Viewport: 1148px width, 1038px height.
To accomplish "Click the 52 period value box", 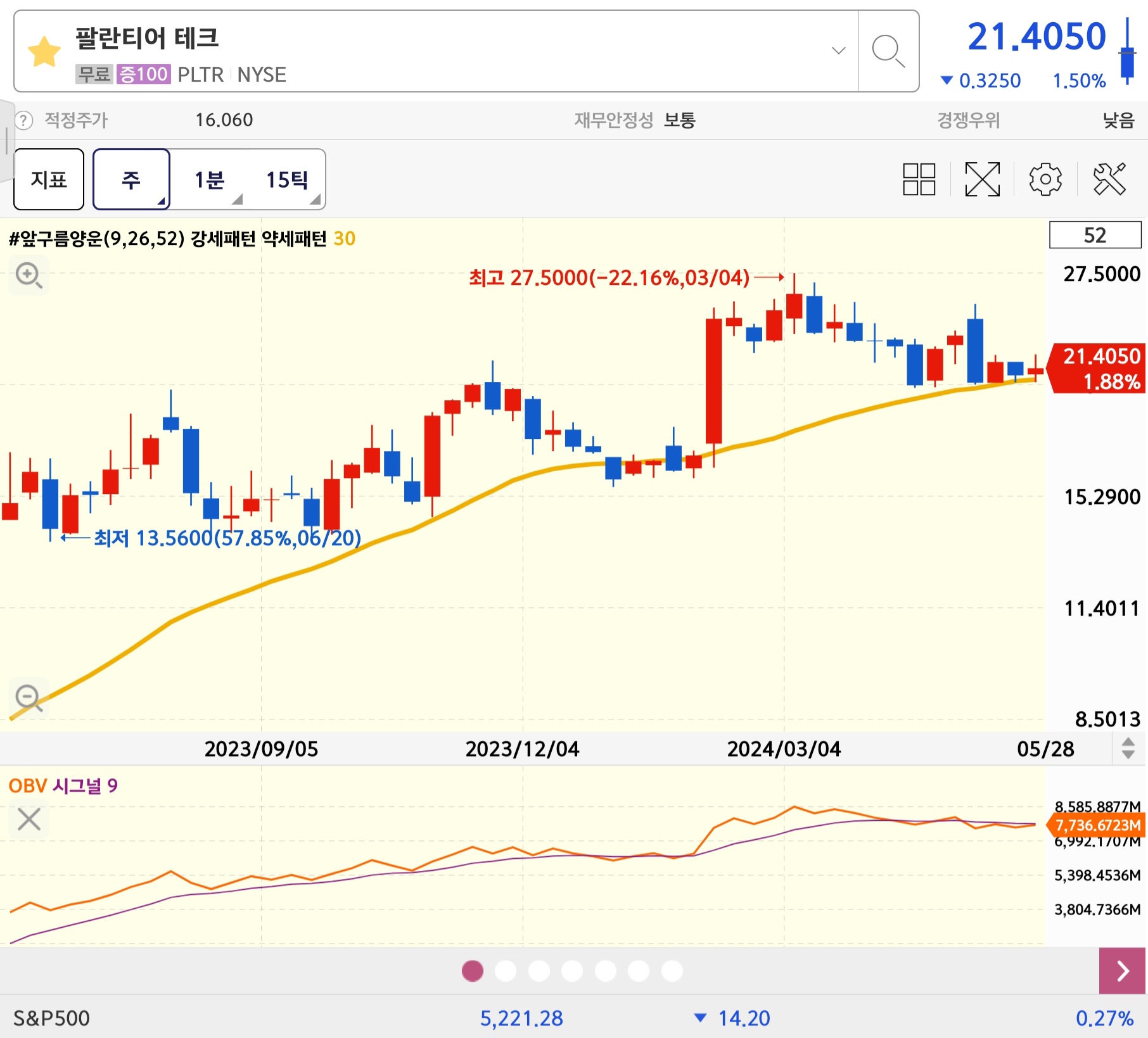I will coord(1095,235).
